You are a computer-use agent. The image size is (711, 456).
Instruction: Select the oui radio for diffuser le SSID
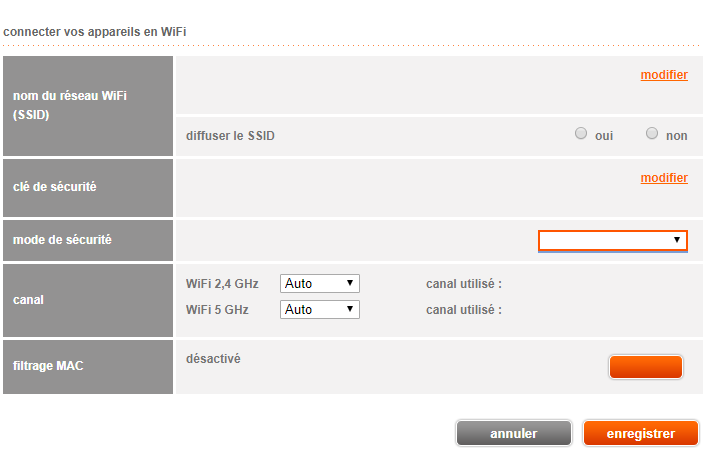(581, 134)
